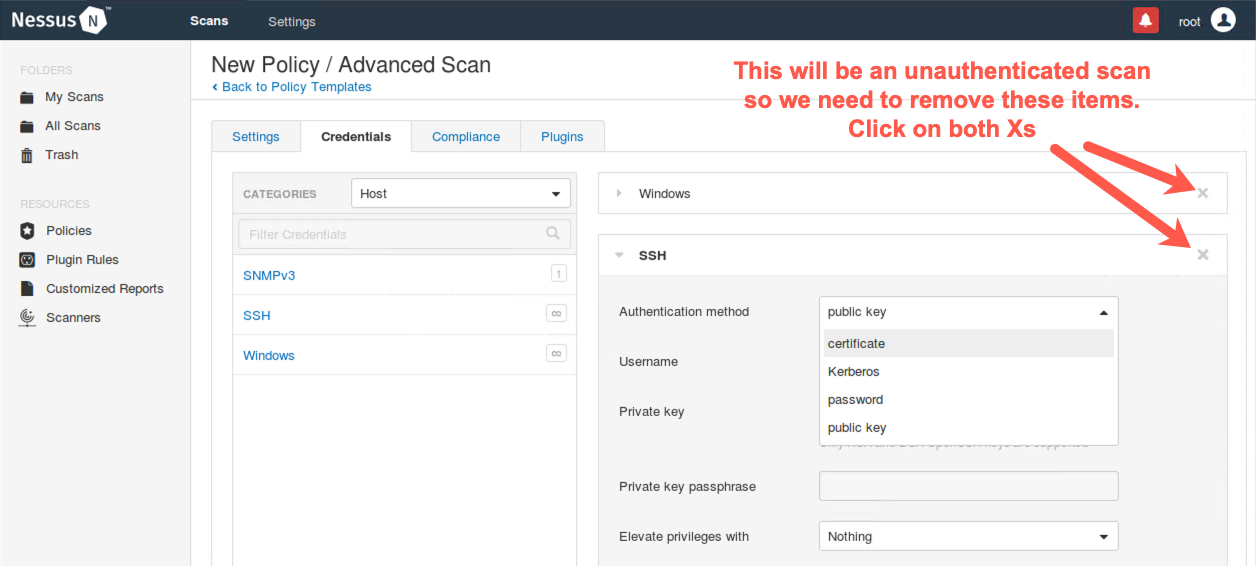The height and width of the screenshot is (566, 1256).
Task: Switch to the Plugins tab
Action: (562, 136)
